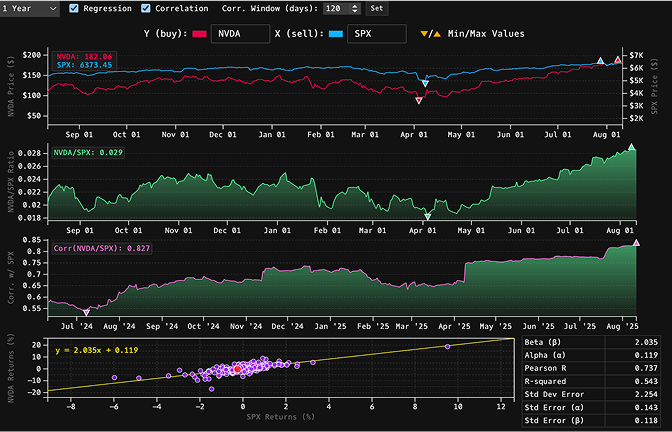Toggle the Regression checkbox

(74, 9)
